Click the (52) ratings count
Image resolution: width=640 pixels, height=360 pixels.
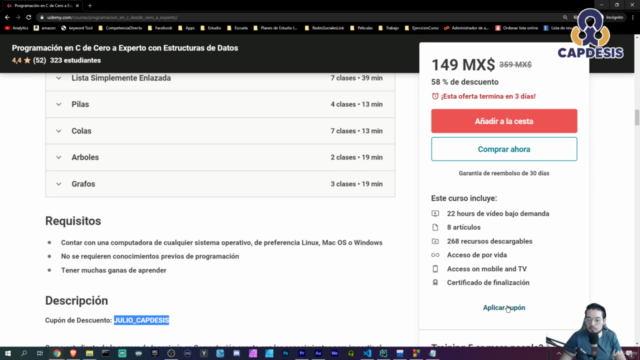coord(39,60)
